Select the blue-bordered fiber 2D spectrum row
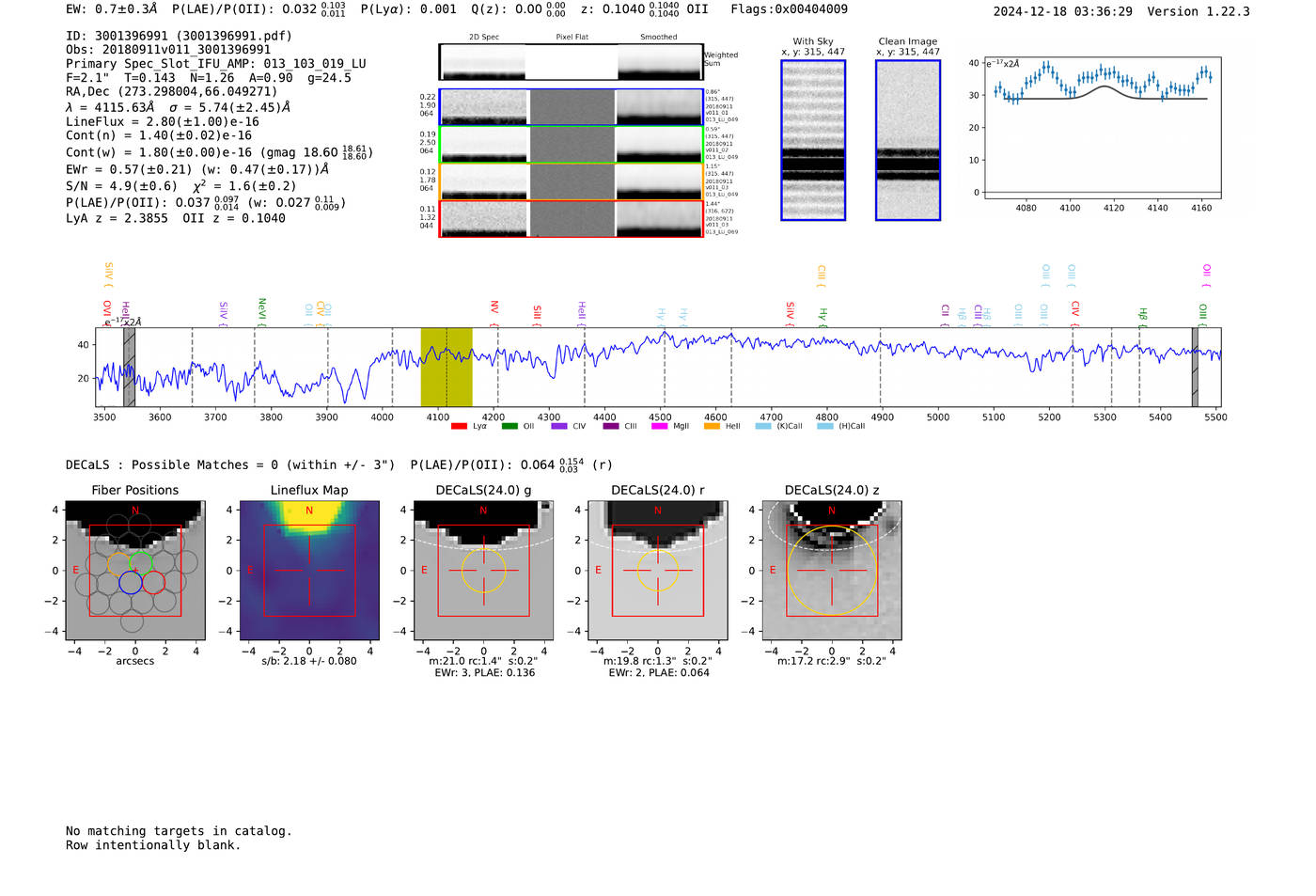The height and width of the screenshot is (896, 1316). click(x=571, y=107)
